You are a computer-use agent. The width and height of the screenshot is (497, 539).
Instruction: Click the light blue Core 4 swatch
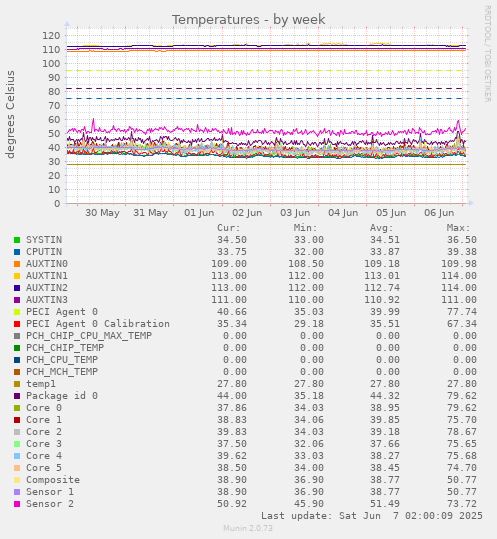pos(17,456)
